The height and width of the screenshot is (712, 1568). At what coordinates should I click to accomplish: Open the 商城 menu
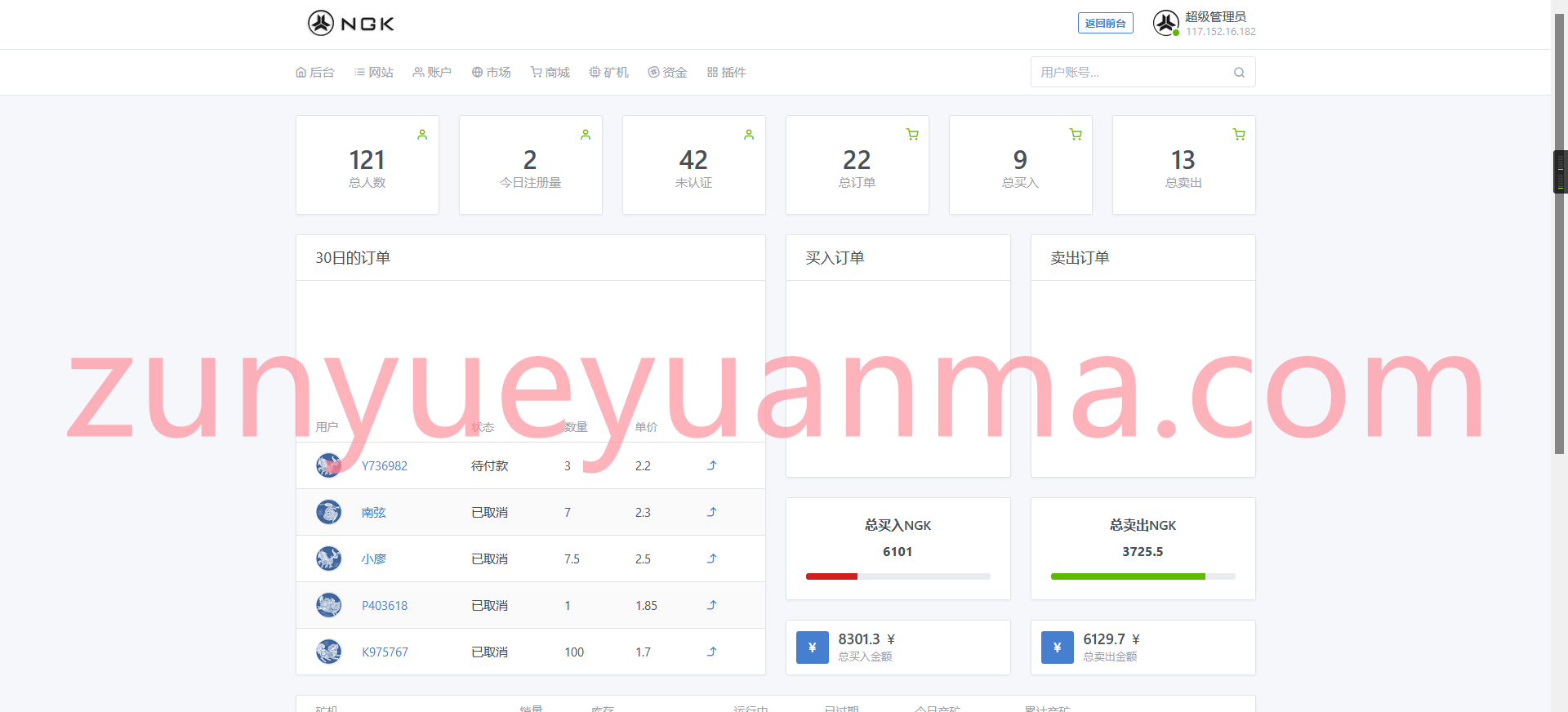[550, 72]
